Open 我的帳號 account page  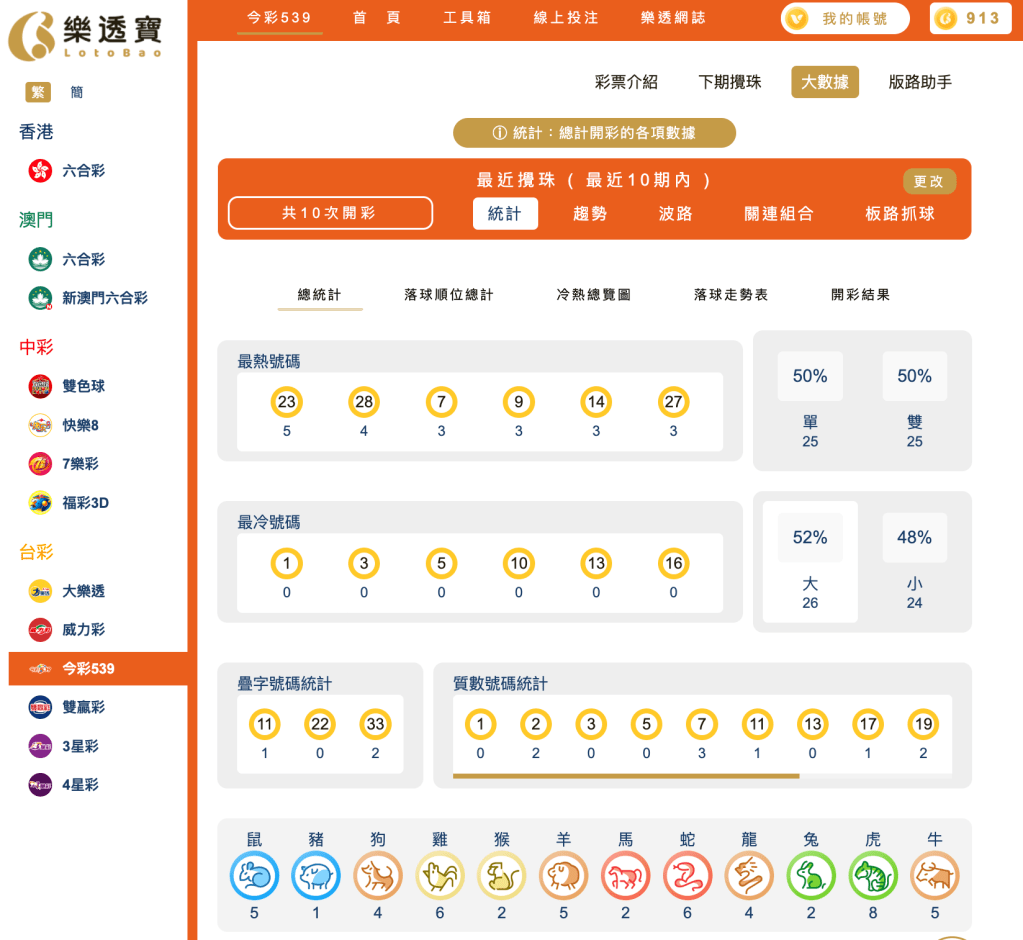[843, 18]
